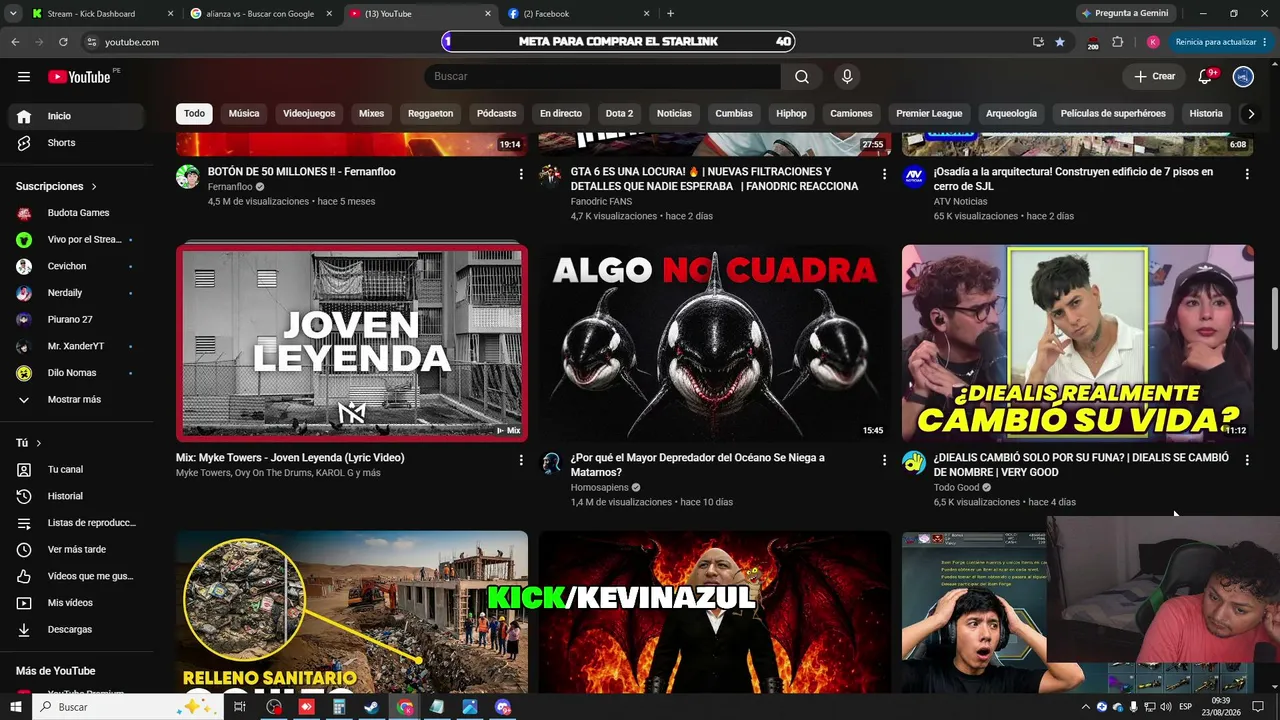Viewport: 1280px width, 720px height.
Task: Open Todo Good channel avatar
Action: coord(914,463)
